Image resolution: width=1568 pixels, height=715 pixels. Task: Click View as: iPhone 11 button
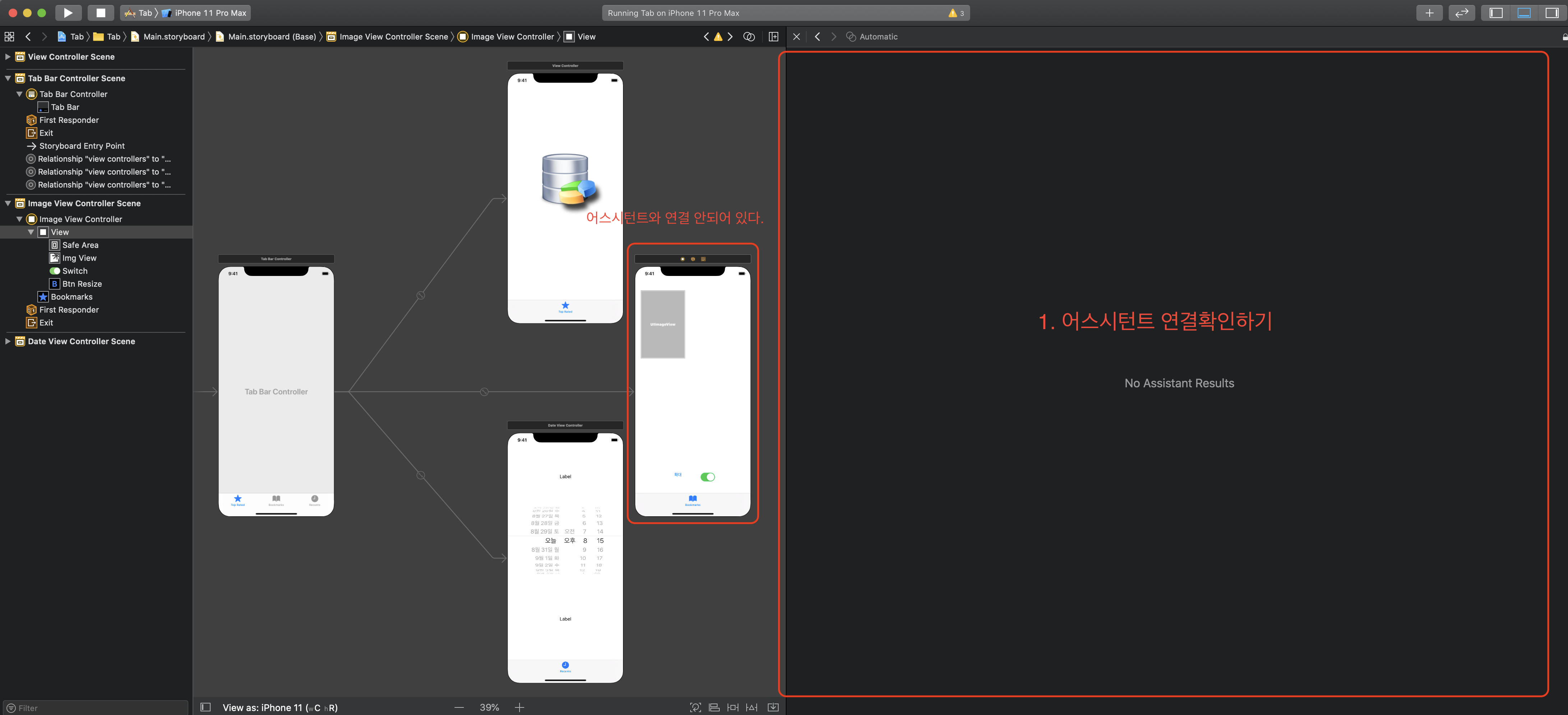(x=280, y=707)
